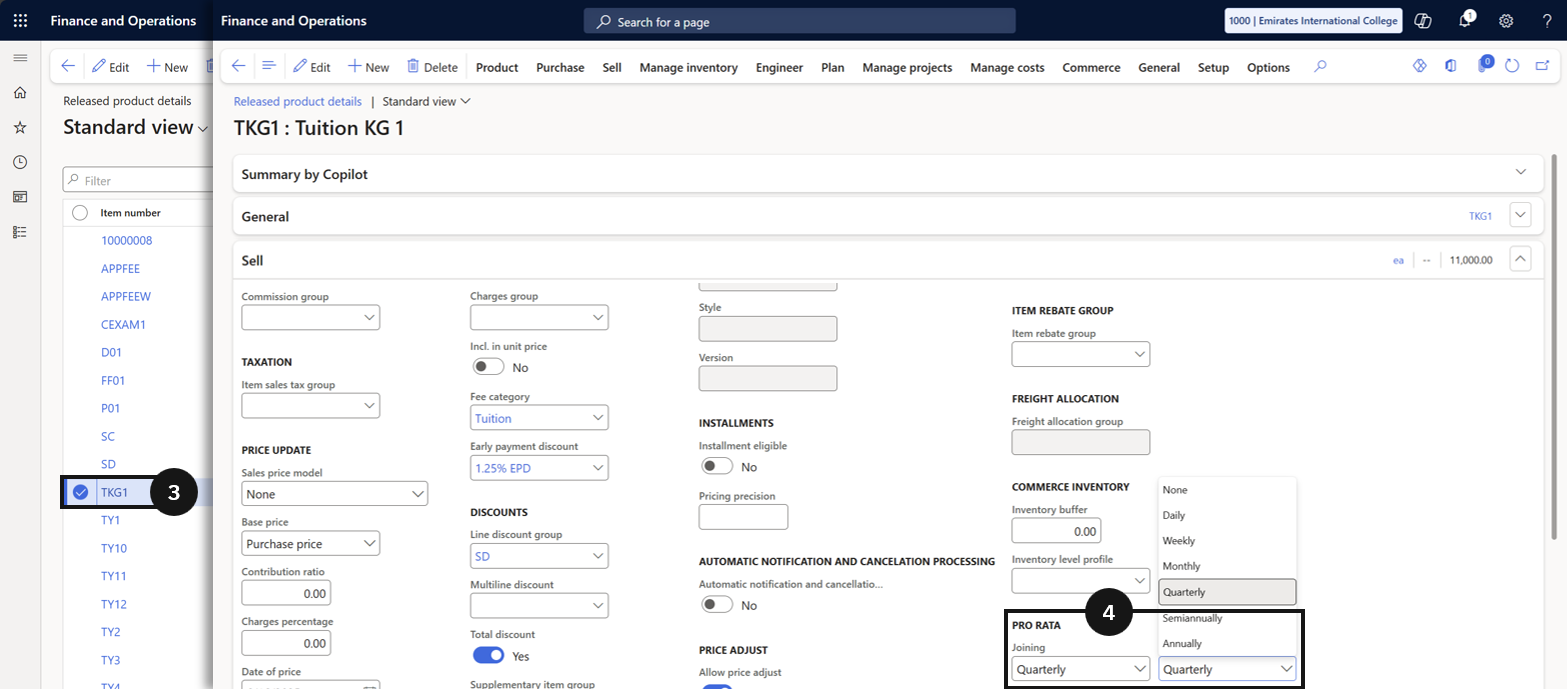Click the action pane search magnifier
This screenshot has width=1567, height=689.
click(1320, 67)
